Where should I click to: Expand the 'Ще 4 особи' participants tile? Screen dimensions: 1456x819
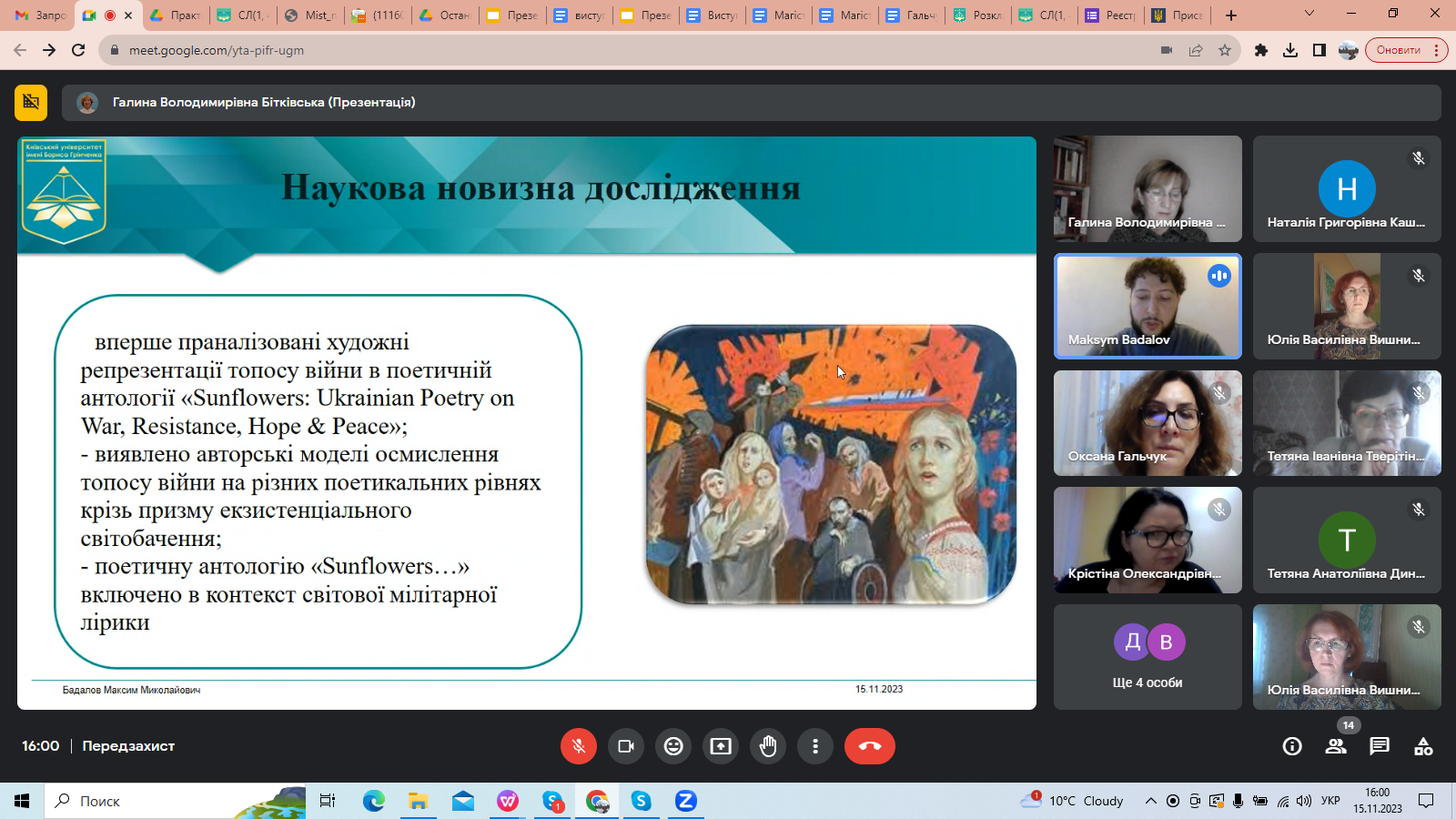(x=1147, y=657)
